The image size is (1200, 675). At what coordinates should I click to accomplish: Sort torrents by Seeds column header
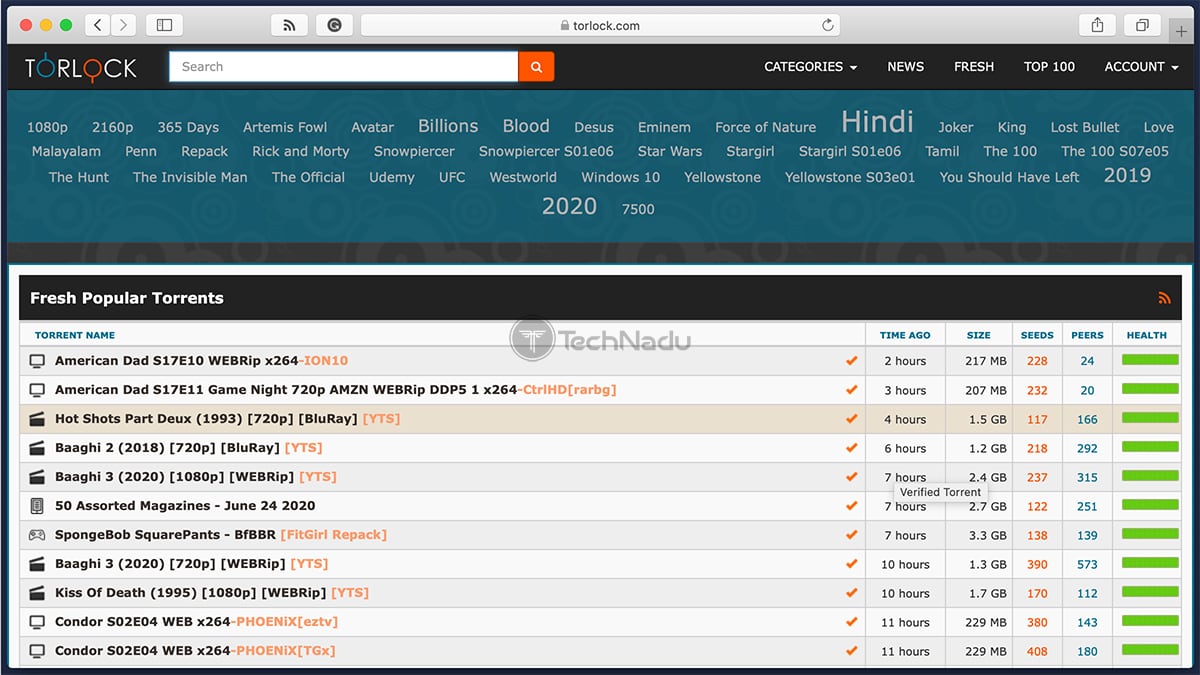(1037, 335)
